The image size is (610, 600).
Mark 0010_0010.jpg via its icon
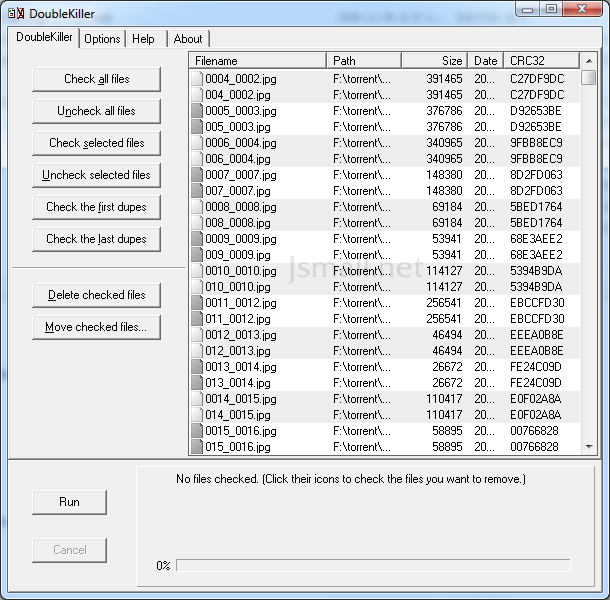point(197,271)
